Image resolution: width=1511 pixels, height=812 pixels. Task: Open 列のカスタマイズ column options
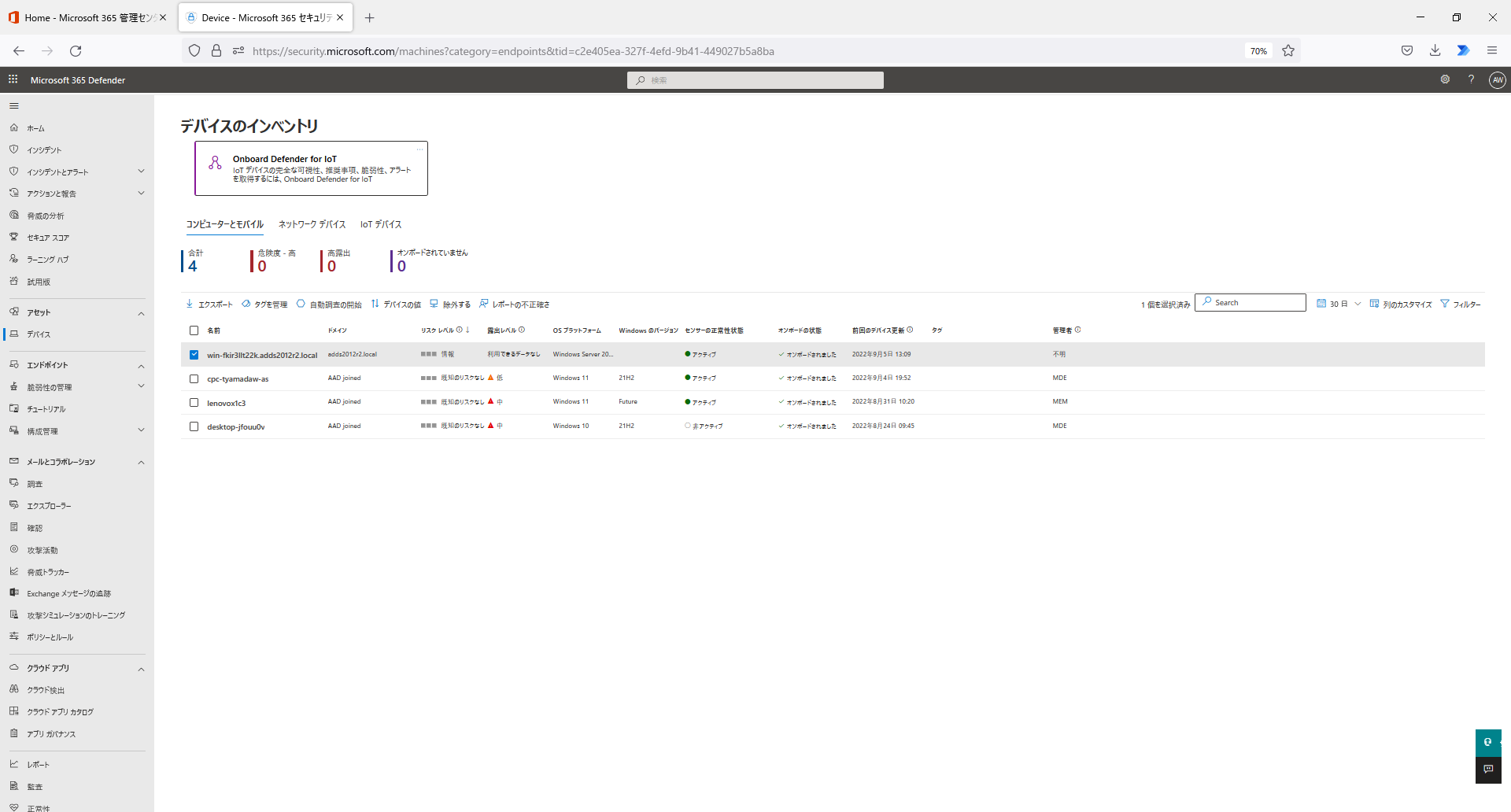pyautogui.click(x=1401, y=304)
